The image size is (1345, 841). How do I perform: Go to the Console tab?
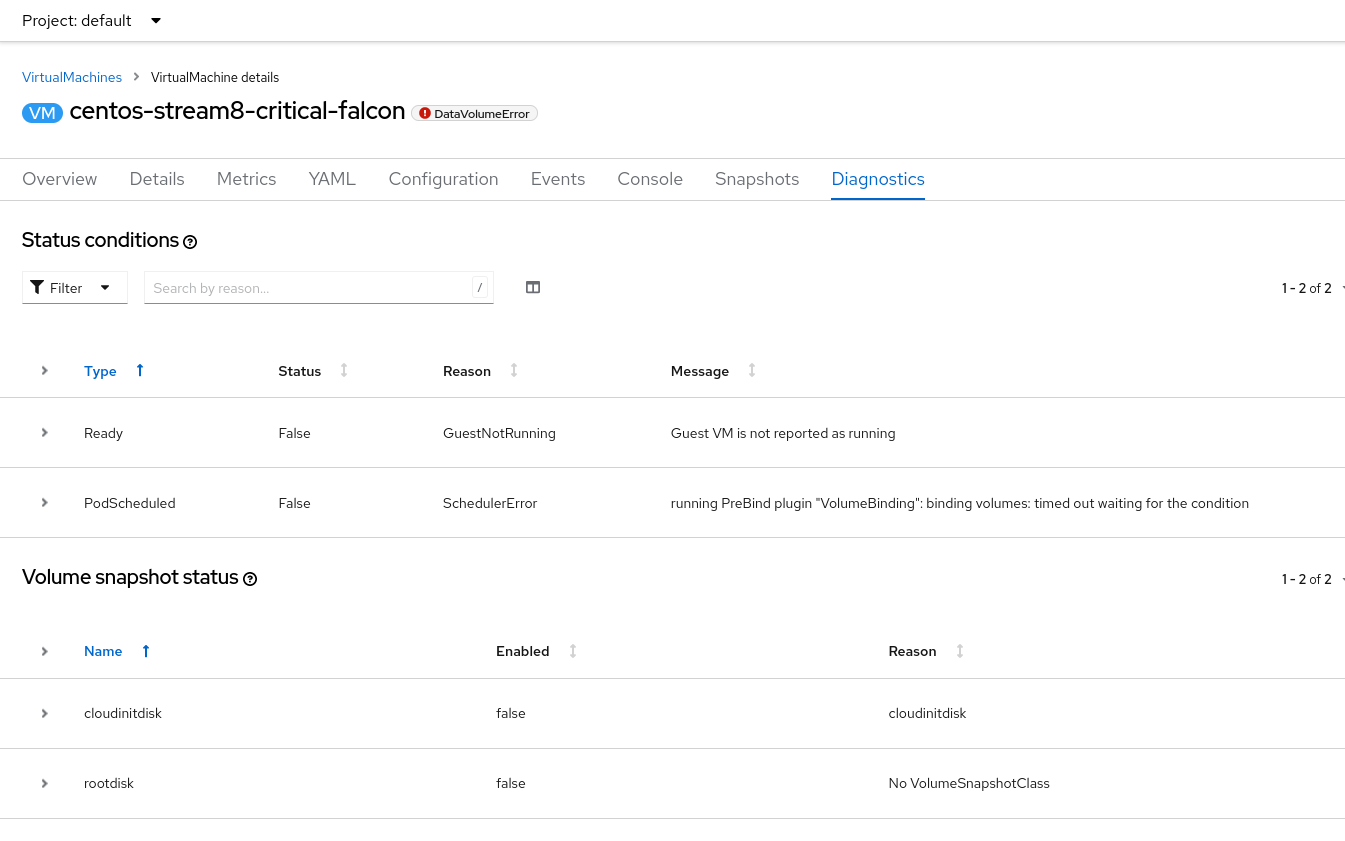[650, 179]
